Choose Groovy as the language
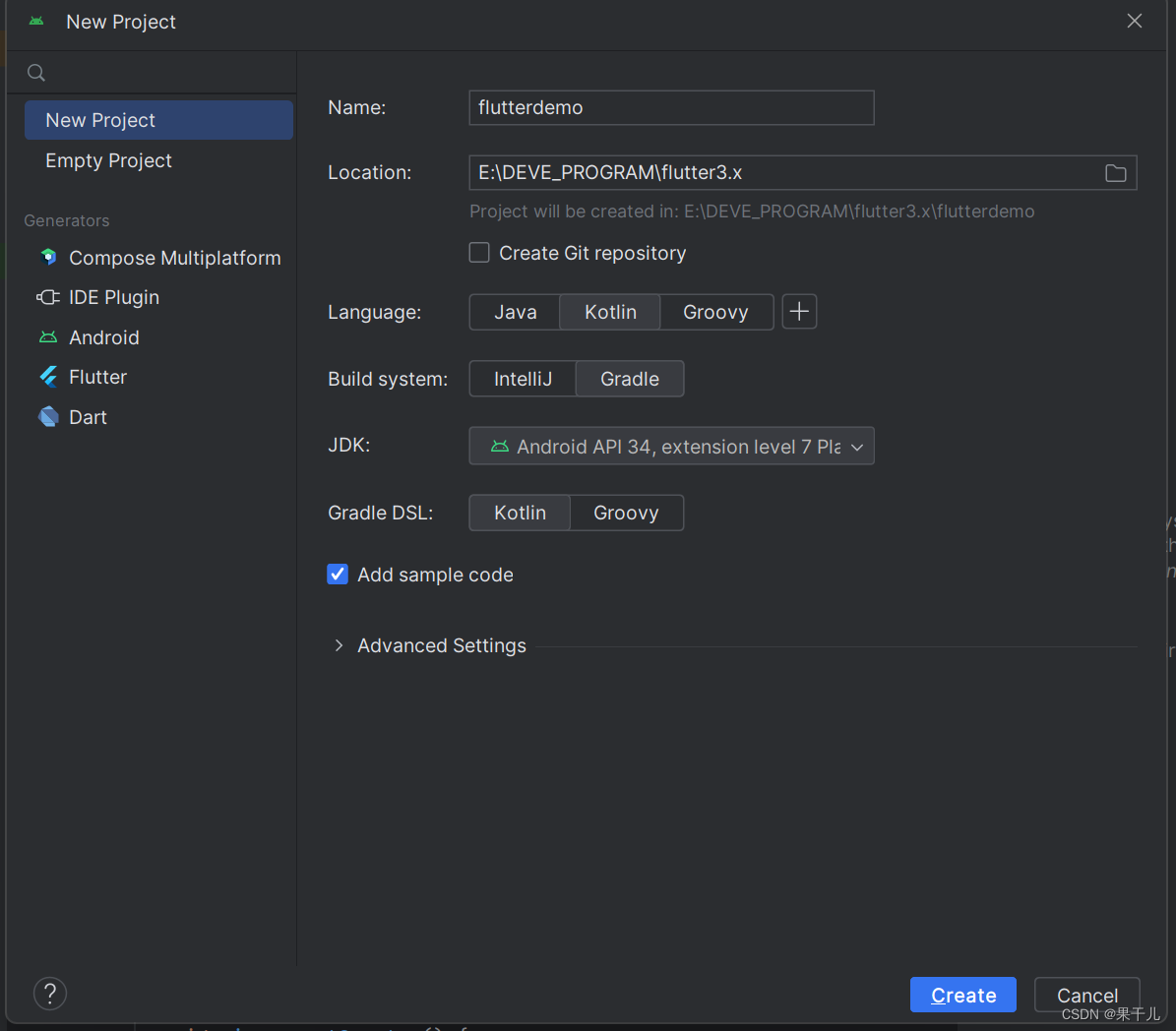 tap(715, 312)
